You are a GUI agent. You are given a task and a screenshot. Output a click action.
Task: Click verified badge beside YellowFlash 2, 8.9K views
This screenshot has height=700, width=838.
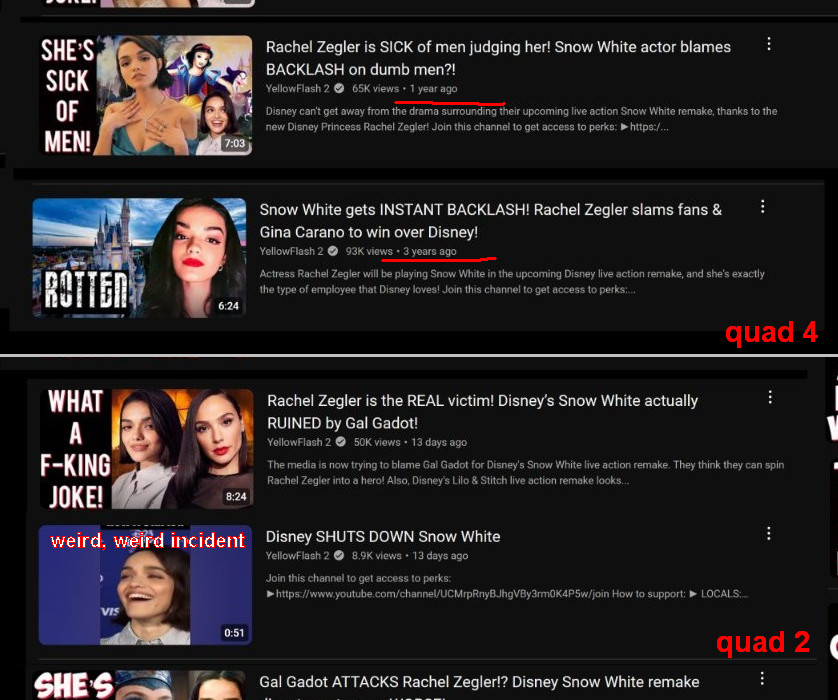339,556
